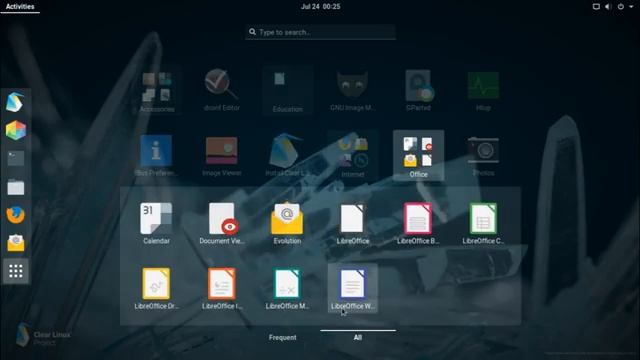Image resolution: width=640 pixels, height=360 pixels.
Task: Open the Calendar app
Action: (x=156, y=224)
